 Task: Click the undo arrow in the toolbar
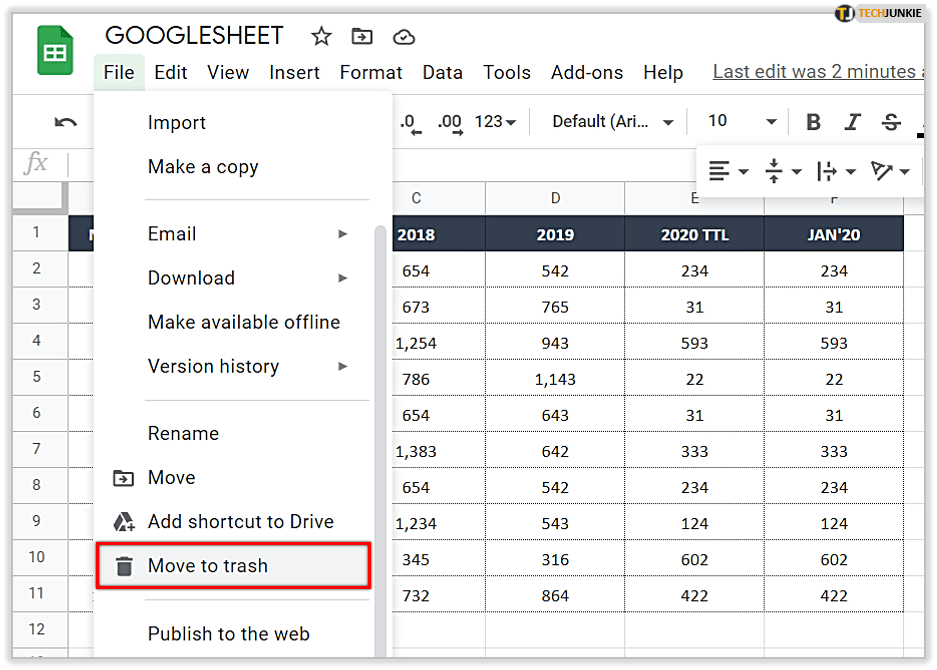coord(66,122)
